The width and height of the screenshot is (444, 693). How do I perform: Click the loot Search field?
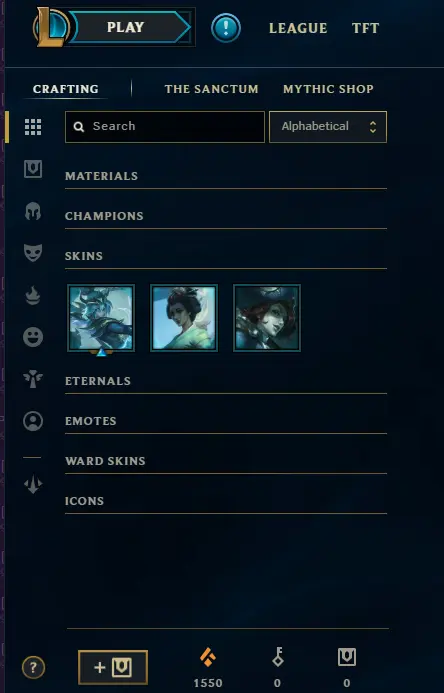point(165,127)
